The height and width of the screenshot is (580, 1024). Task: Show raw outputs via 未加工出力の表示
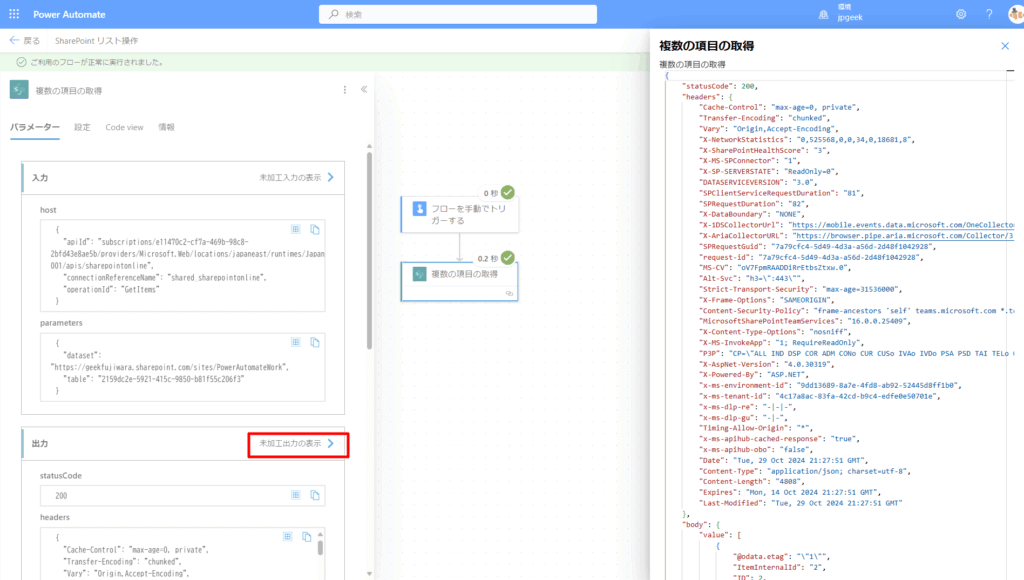tap(297, 443)
